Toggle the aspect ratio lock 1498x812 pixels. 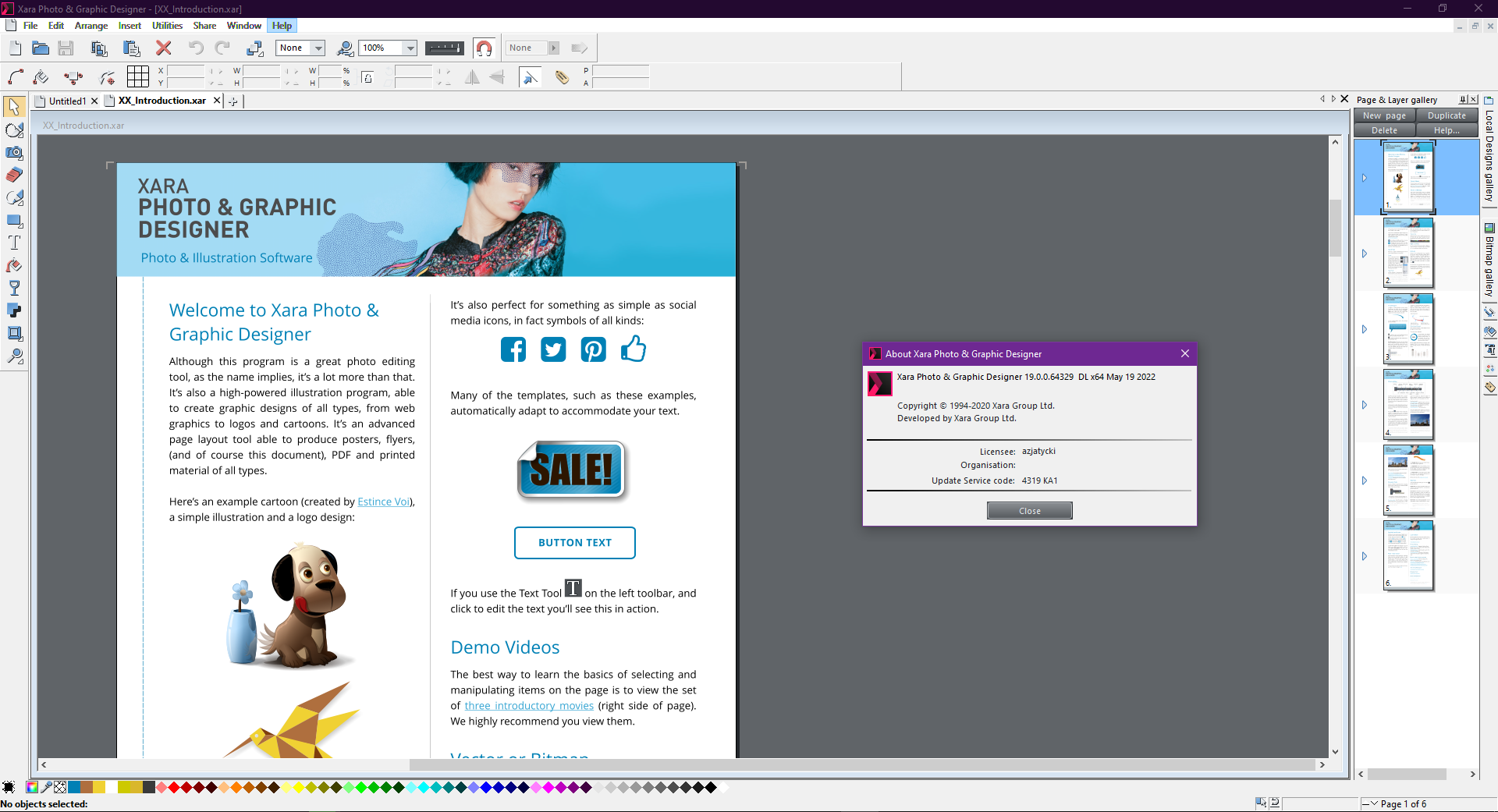[x=367, y=76]
